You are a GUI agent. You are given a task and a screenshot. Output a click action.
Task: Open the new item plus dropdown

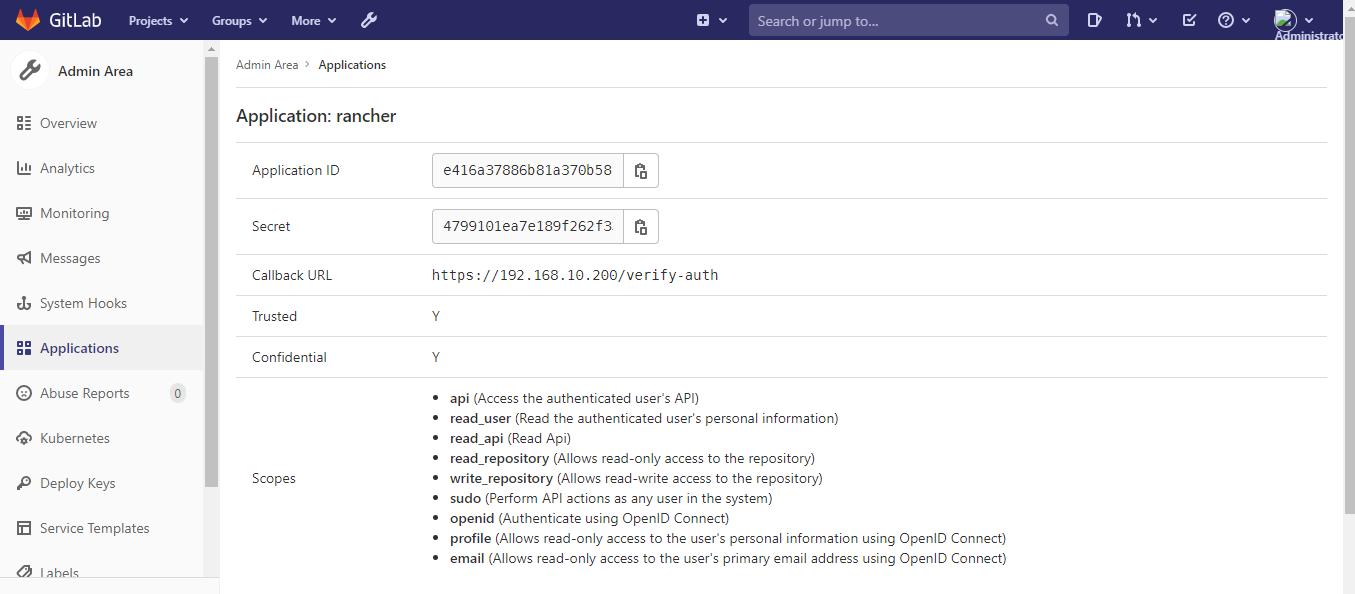click(x=712, y=20)
